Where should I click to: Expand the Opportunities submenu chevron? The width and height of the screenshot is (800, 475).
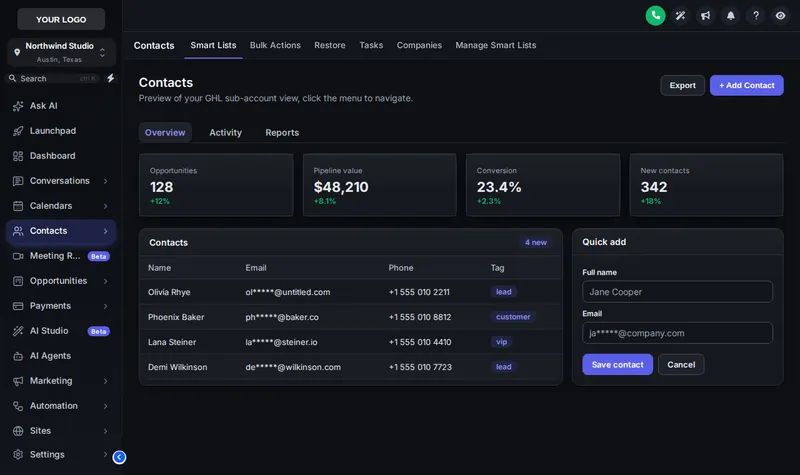(106, 281)
